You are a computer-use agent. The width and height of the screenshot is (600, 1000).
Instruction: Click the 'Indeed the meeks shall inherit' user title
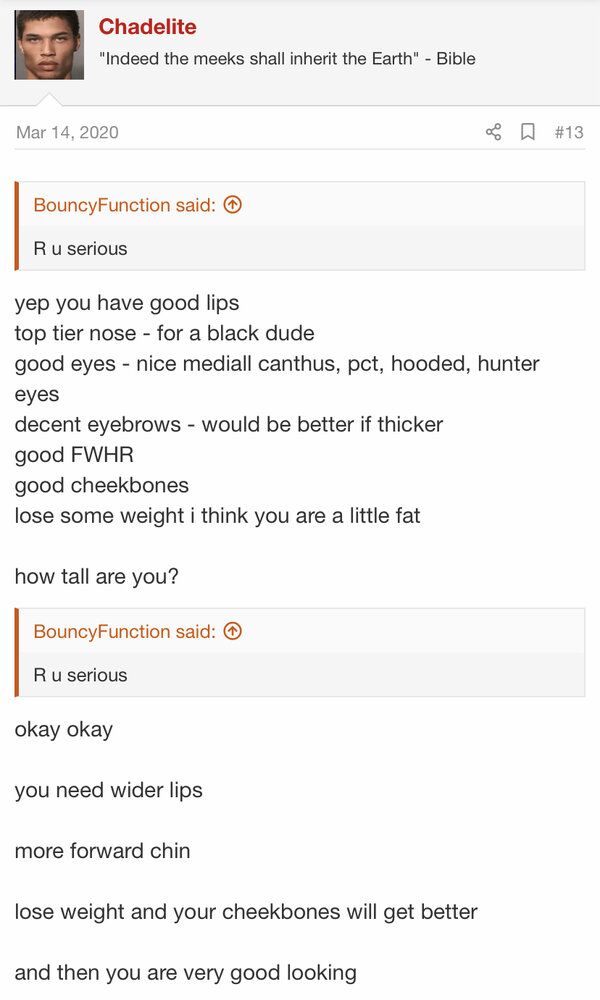(287, 59)
